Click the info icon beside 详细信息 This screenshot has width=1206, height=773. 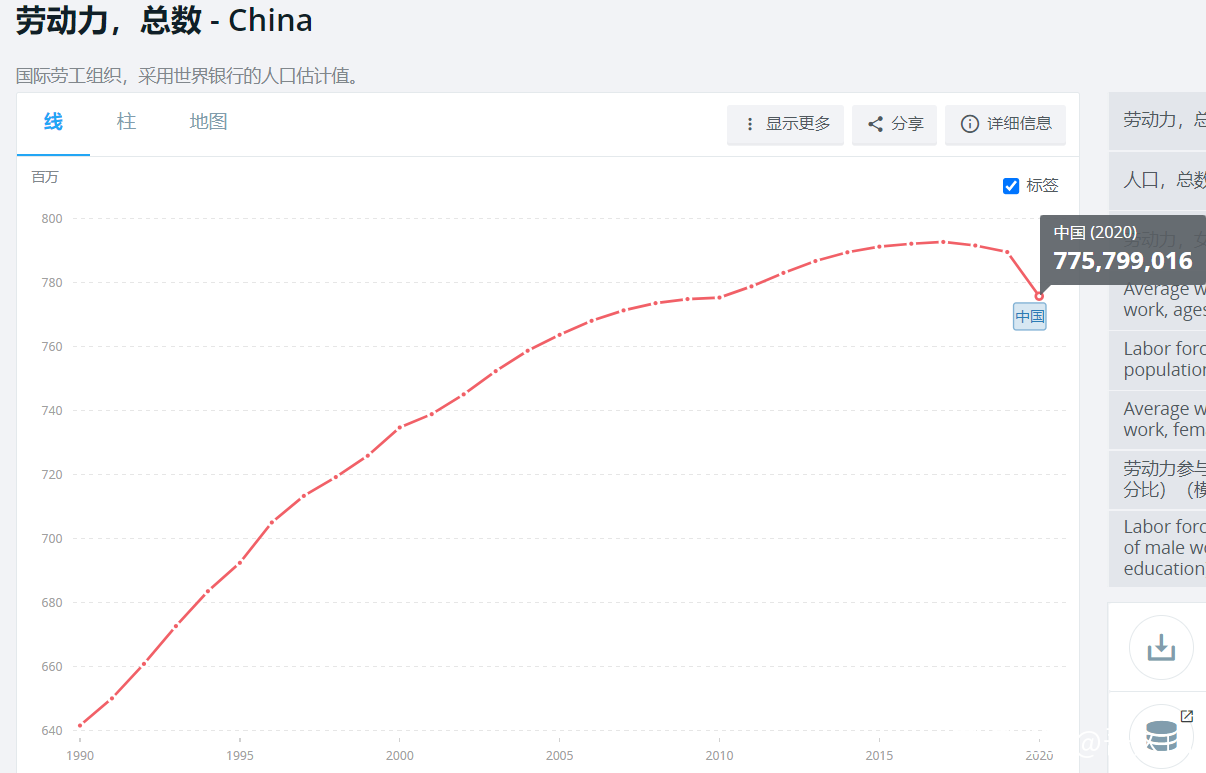969,124
